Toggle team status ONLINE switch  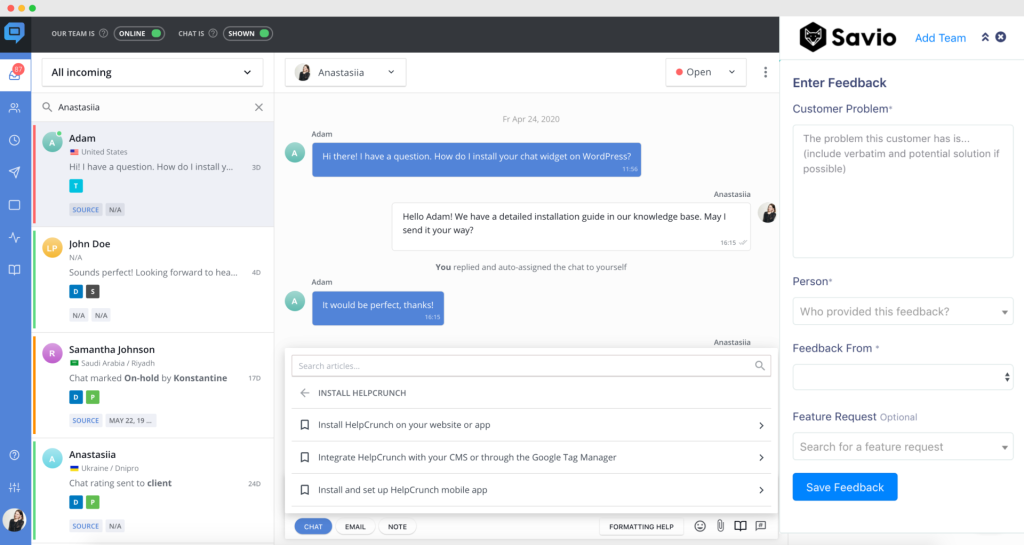pyautogui.click(x=139, y=33)
